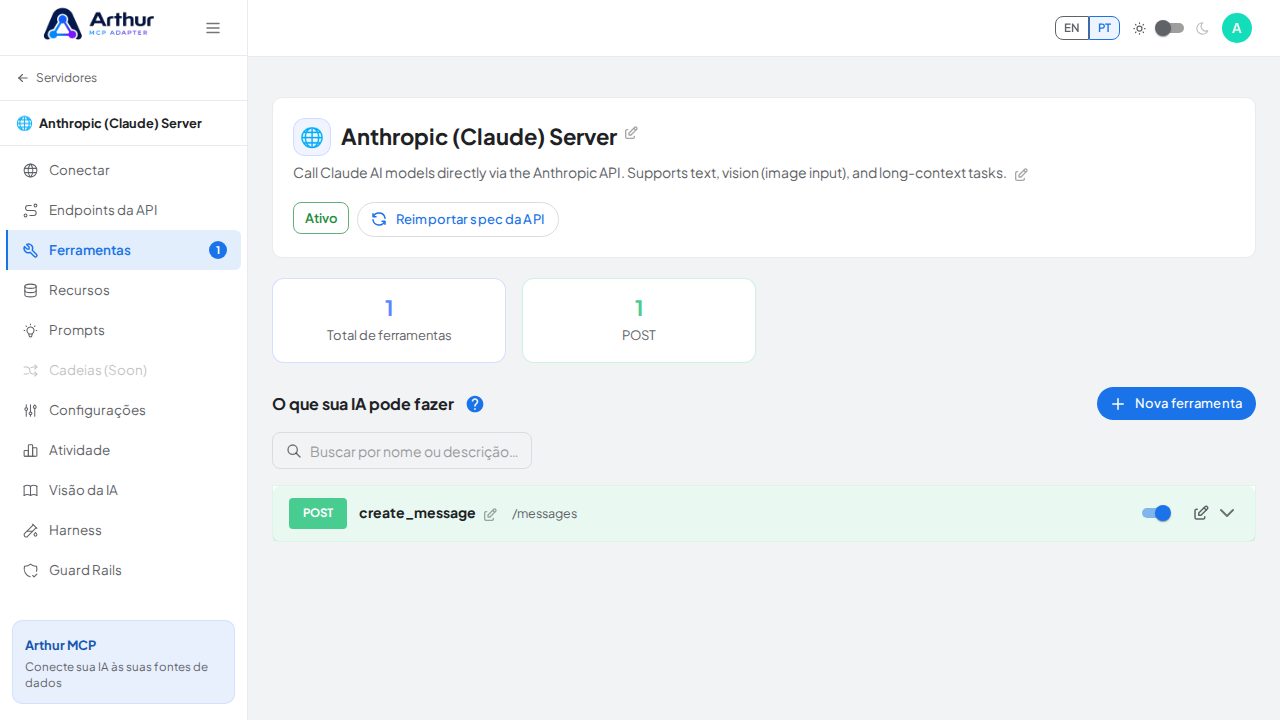Open Endpoints da API section

123,210
